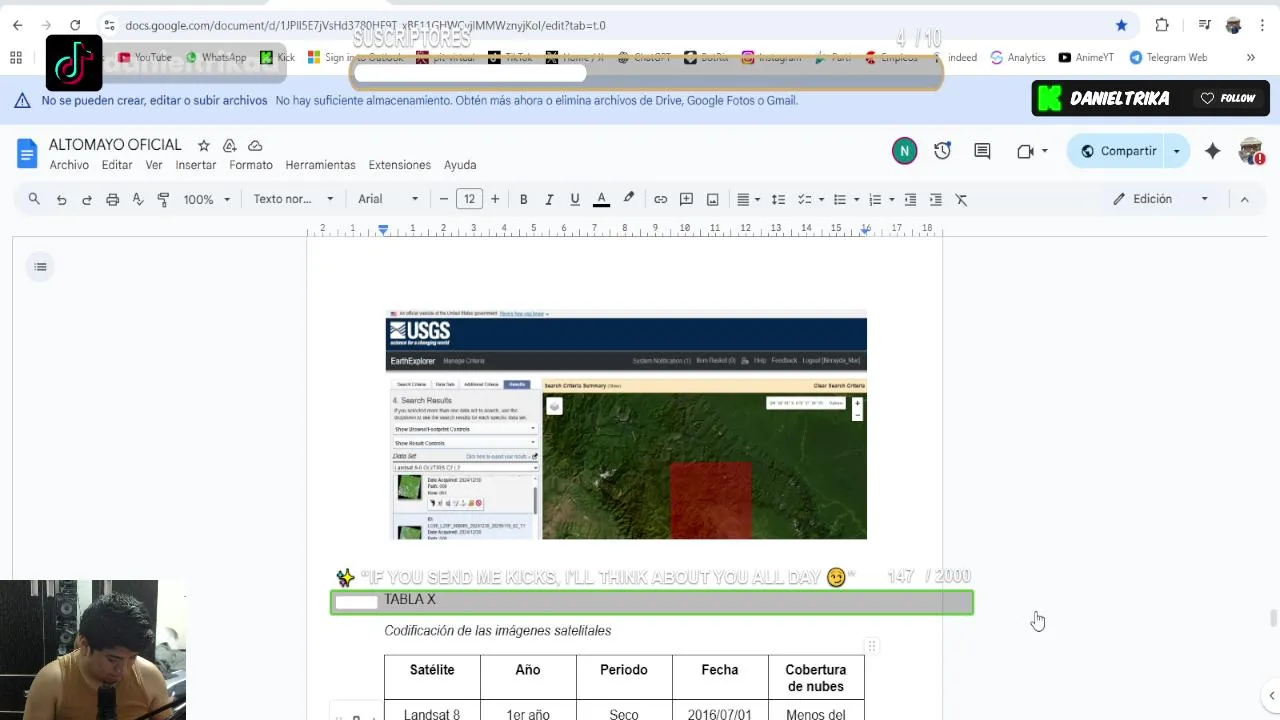This screenshot has width=1280, height=720.
Task: Open browser extensions puzzle icon
Action: point(1161,25)
